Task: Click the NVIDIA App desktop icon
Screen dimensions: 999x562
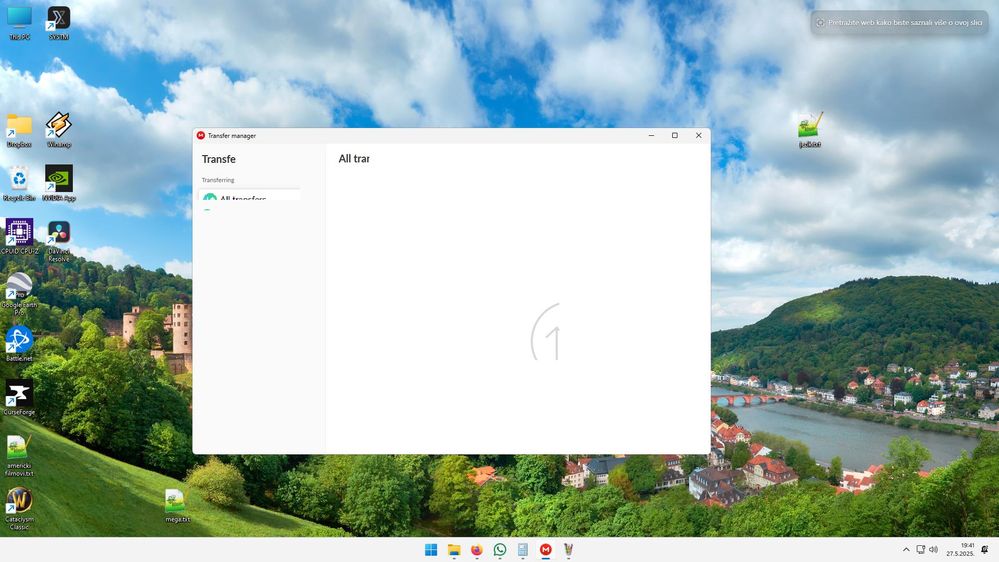Action: coord(59,180)
